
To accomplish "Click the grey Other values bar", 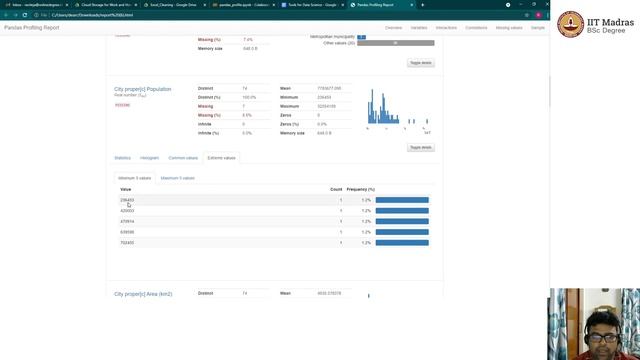I will click(x=396, y=43).
